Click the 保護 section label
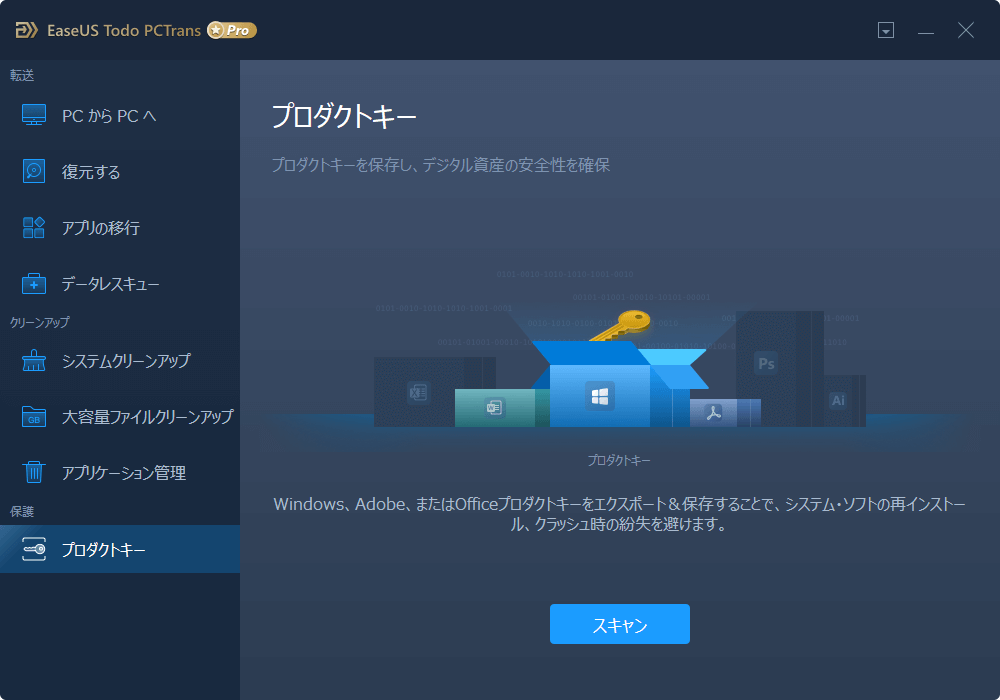 click(x=22, y=511)
